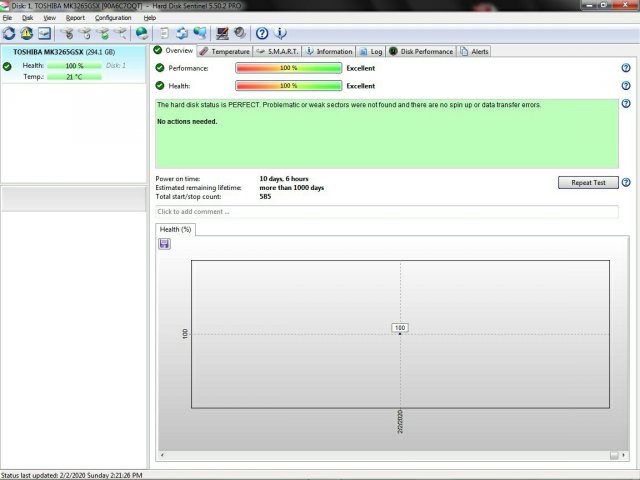Click the blue question mark toolbar icon

click(x=262, y=33)
